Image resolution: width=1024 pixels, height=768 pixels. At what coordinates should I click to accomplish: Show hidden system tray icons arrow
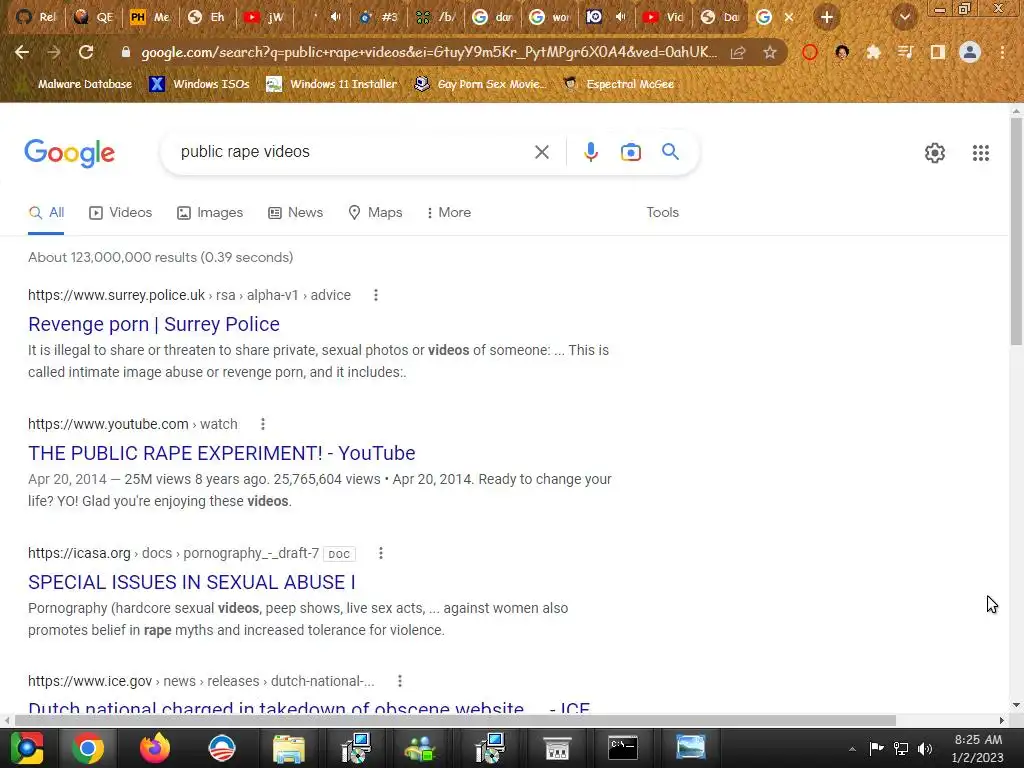click(x=852, y=749)
